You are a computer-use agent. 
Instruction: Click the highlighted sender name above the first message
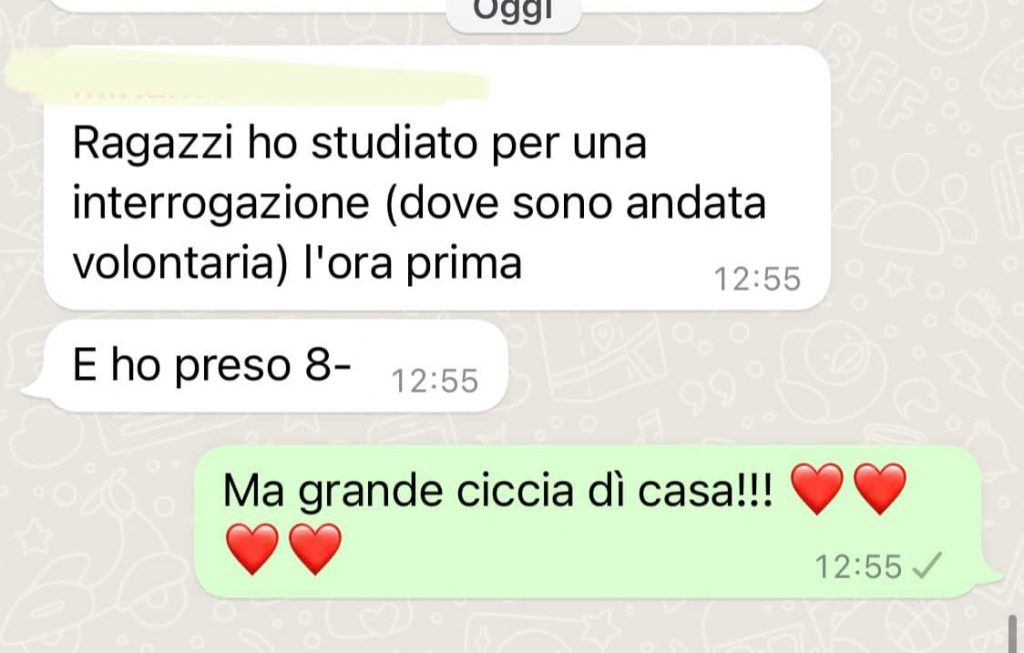point(248,77)
